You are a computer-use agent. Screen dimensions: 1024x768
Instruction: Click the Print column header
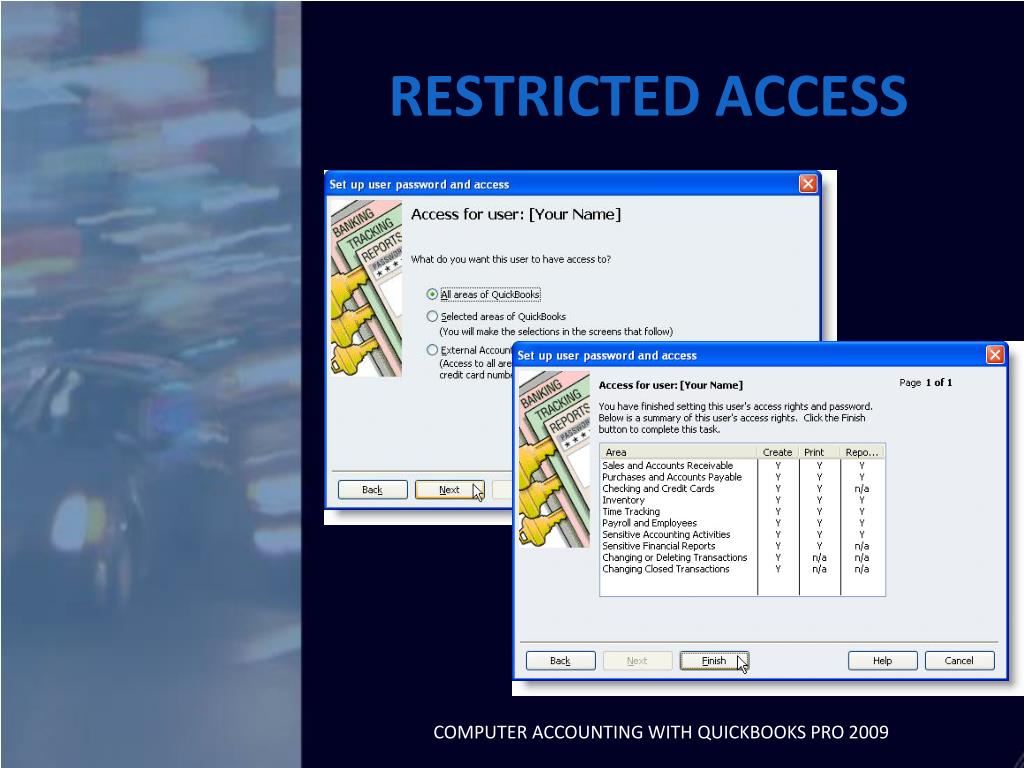(820, 452)
